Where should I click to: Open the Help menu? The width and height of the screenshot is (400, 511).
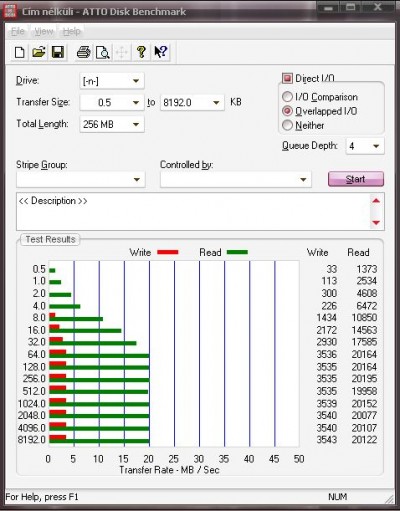click(72, 32)
